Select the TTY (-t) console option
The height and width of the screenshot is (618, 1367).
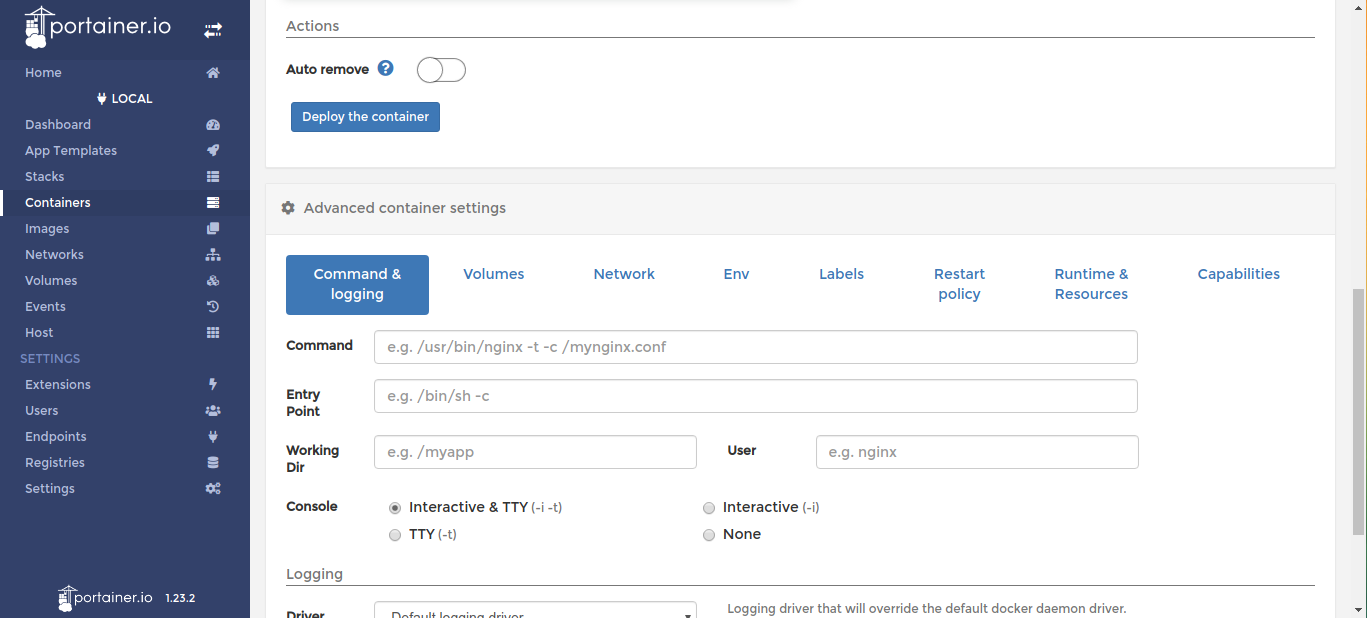395,535
